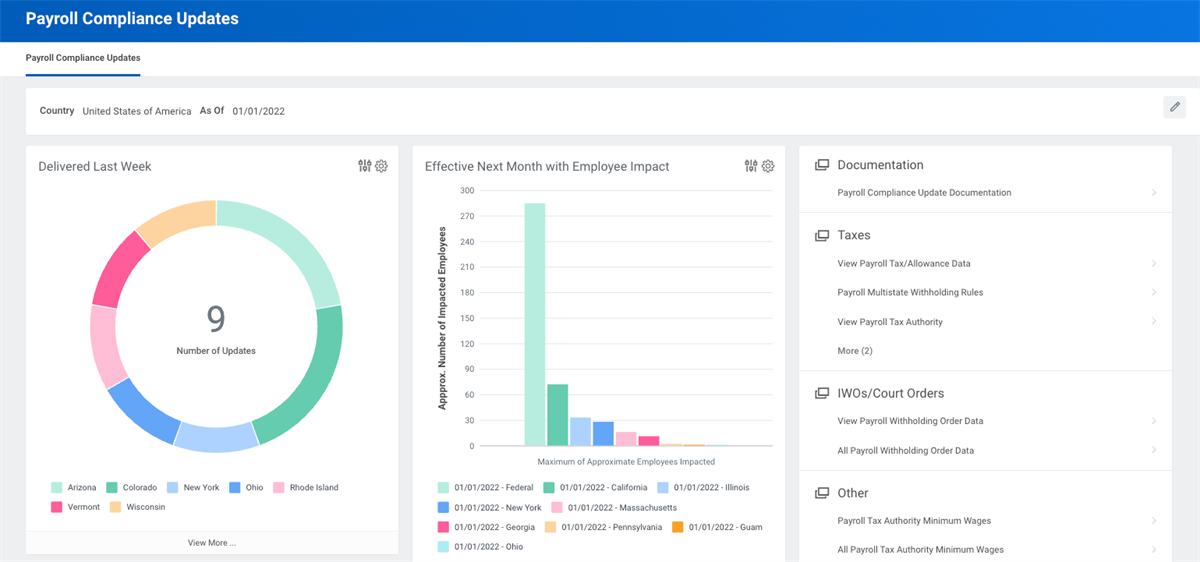Open filter settings for Effective Next Month chart
This screenshot has width=1200, height=562.
pyautogui.click(x=751, y=166)
